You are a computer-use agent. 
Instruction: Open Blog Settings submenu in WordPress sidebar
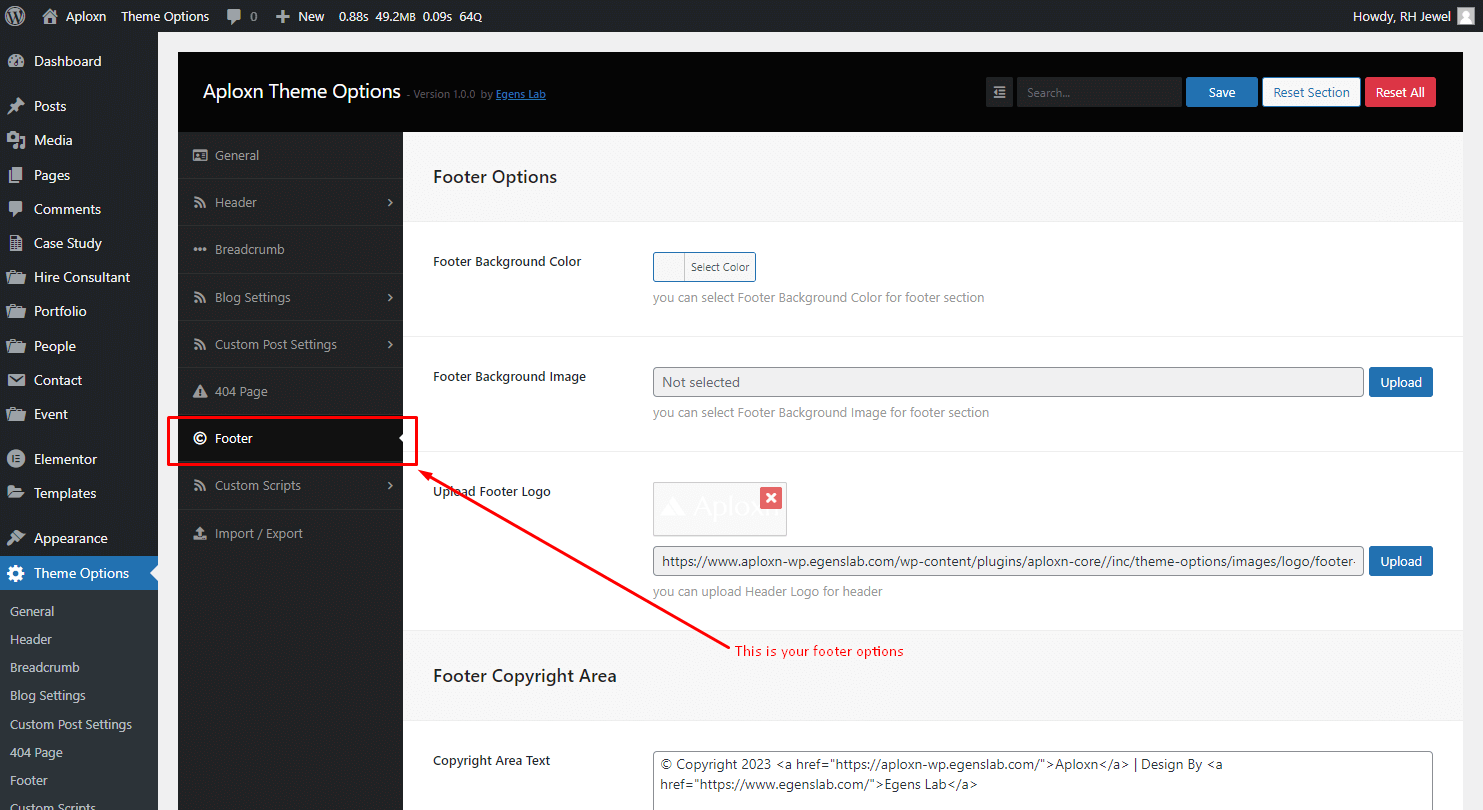(x=48, y=695)
